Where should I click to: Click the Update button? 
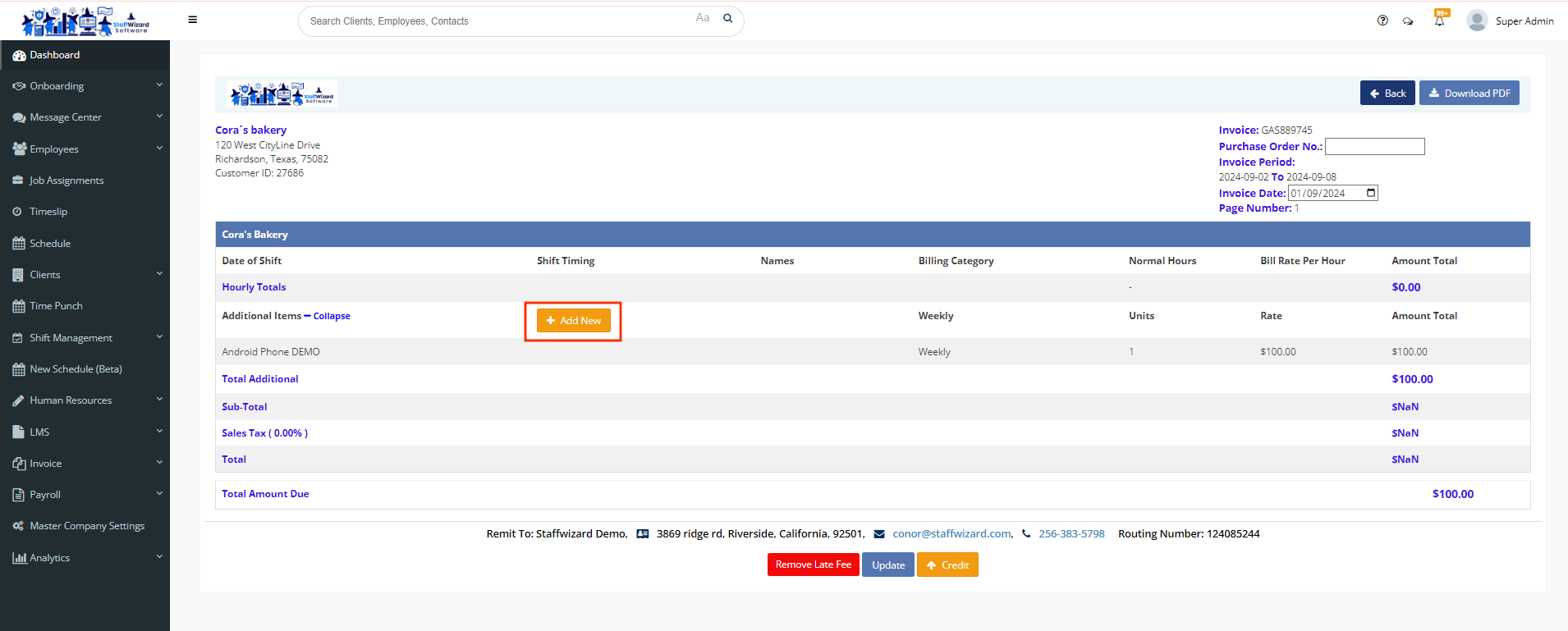tap(888, 565)
